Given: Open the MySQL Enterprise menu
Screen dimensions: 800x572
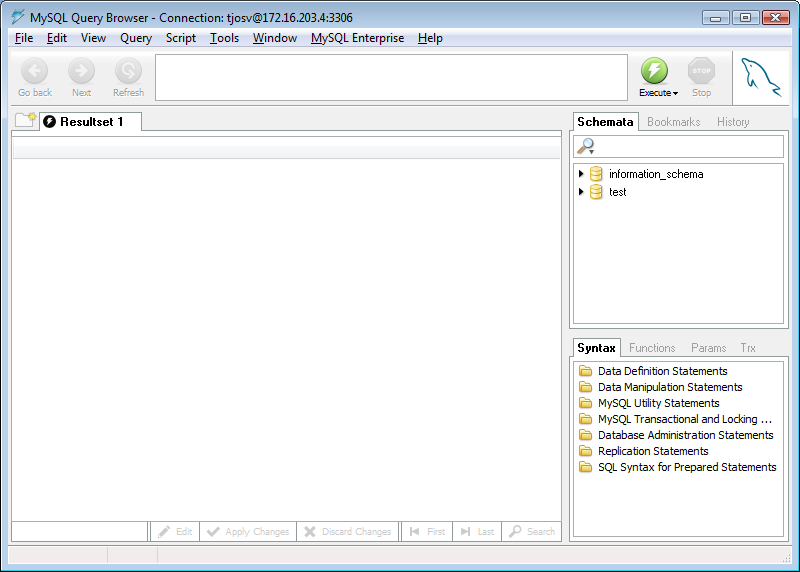Looking at the screenshot, I should (x=357, y=38).
